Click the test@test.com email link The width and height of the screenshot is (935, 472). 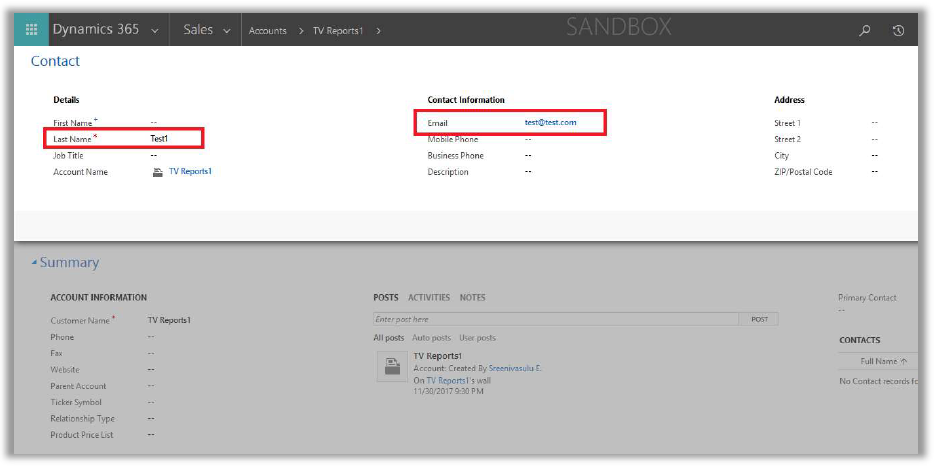coord(550,123)
